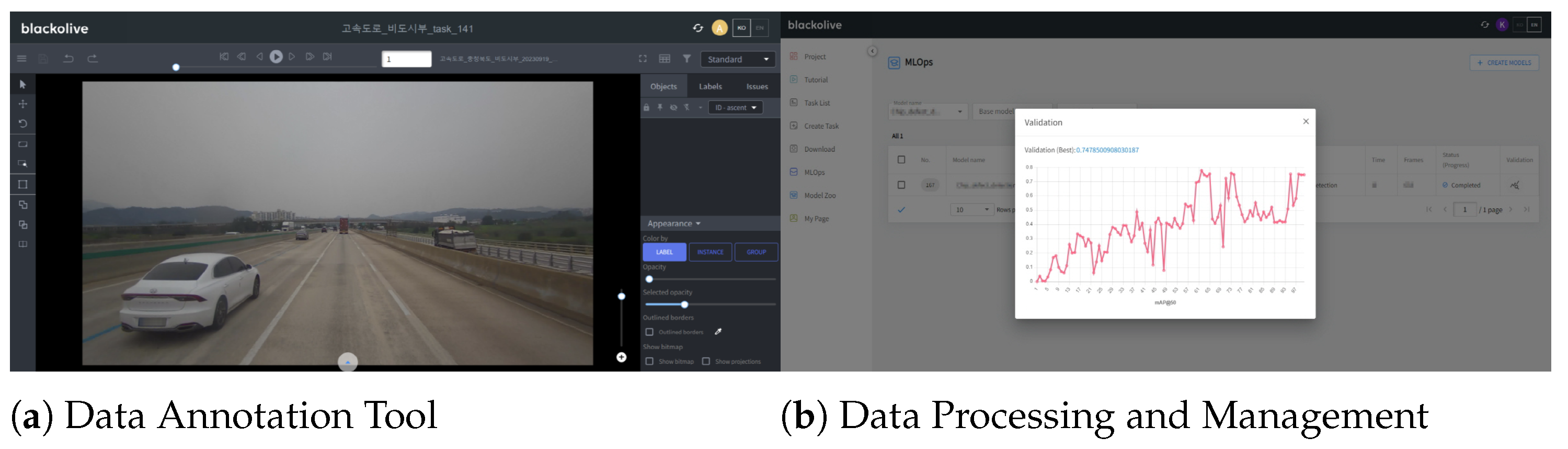Click the fullscreen icon in top toolbar

pos(642,59)
